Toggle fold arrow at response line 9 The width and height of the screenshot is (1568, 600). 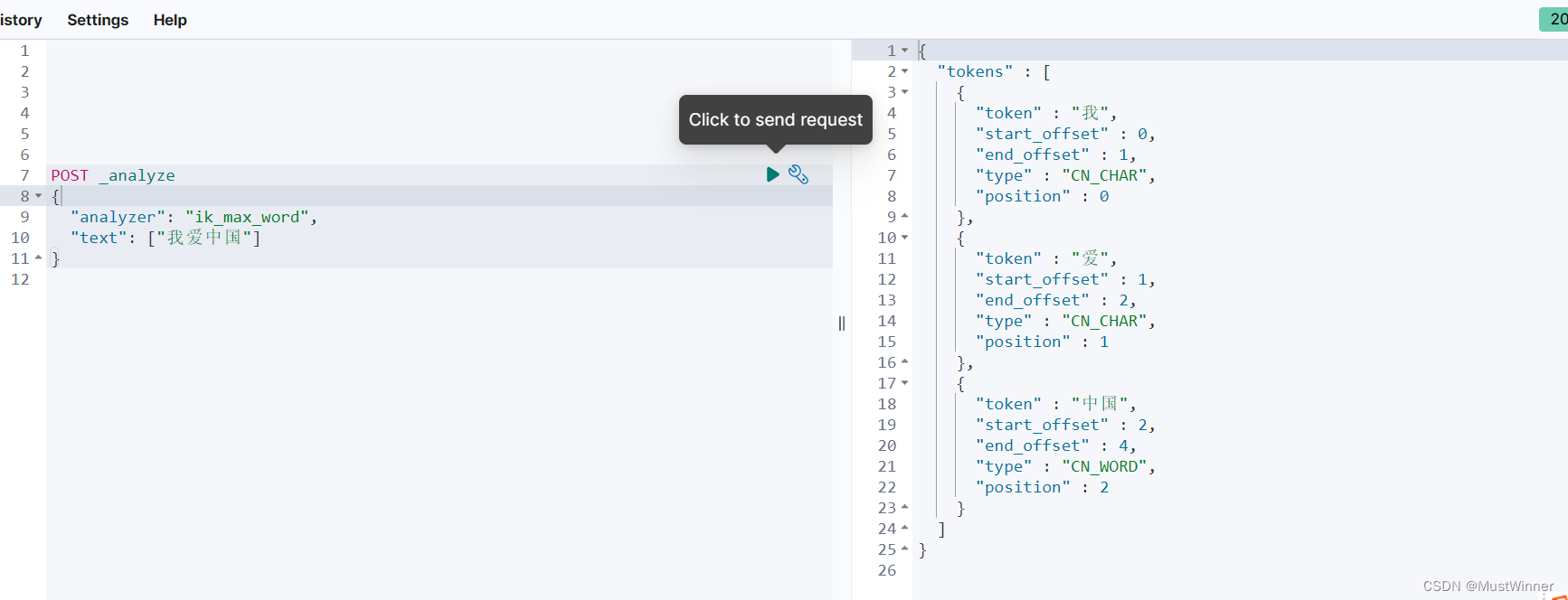[904, 217]
